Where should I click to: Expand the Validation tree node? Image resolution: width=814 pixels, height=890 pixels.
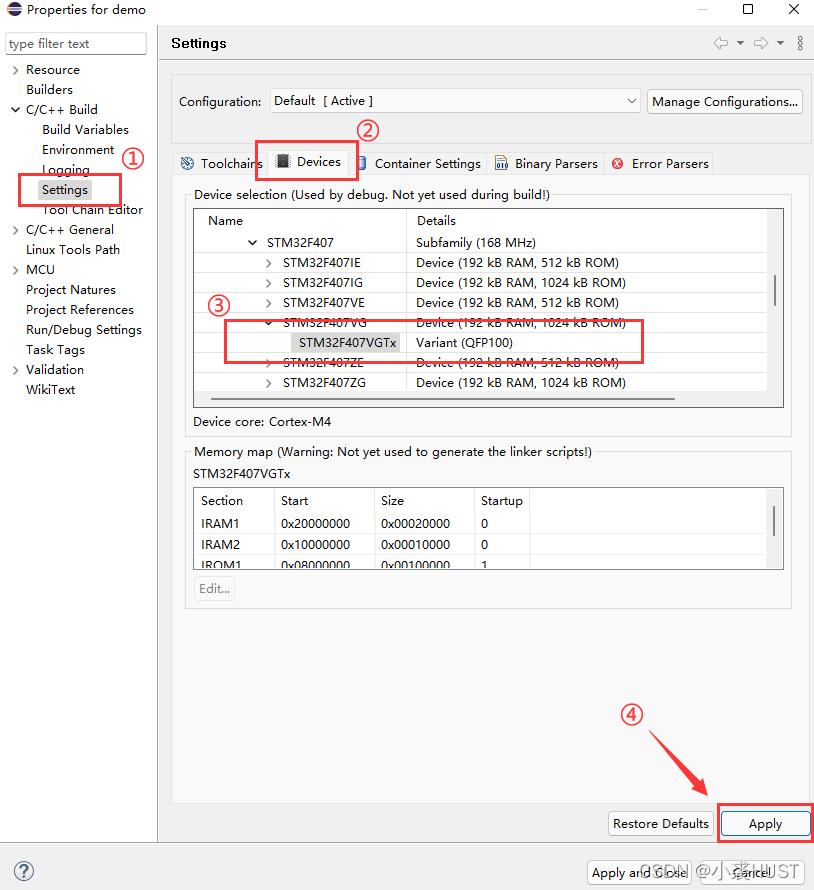tap(15, 370)
